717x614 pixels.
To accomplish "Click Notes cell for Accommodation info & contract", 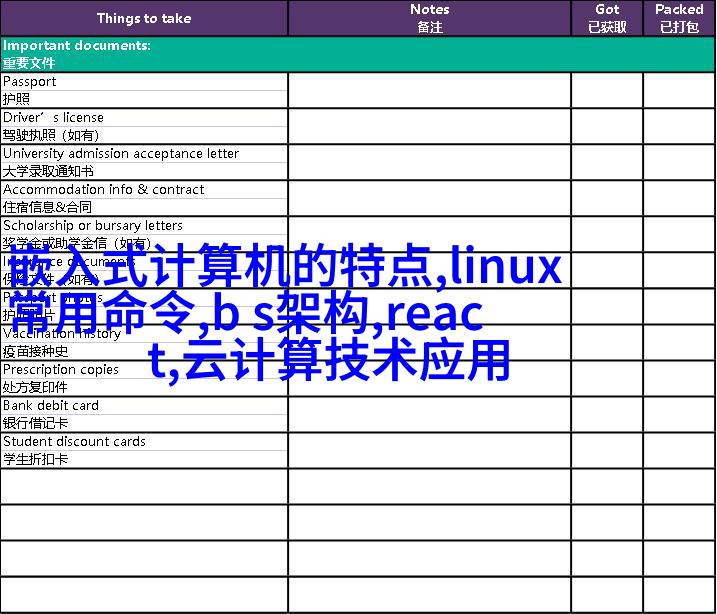I will [x=429, y=198].
